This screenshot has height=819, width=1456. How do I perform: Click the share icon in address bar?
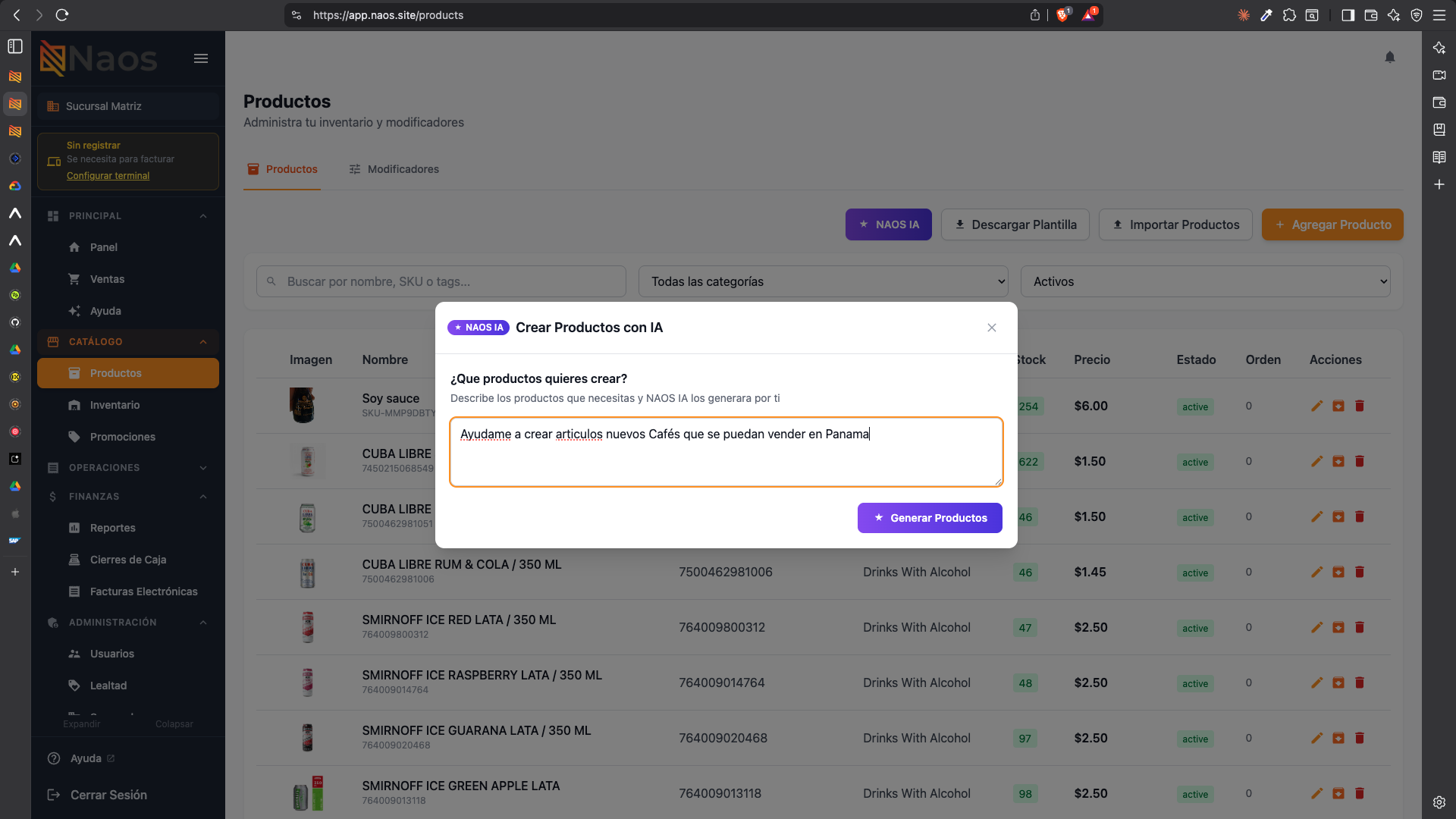1035,15
